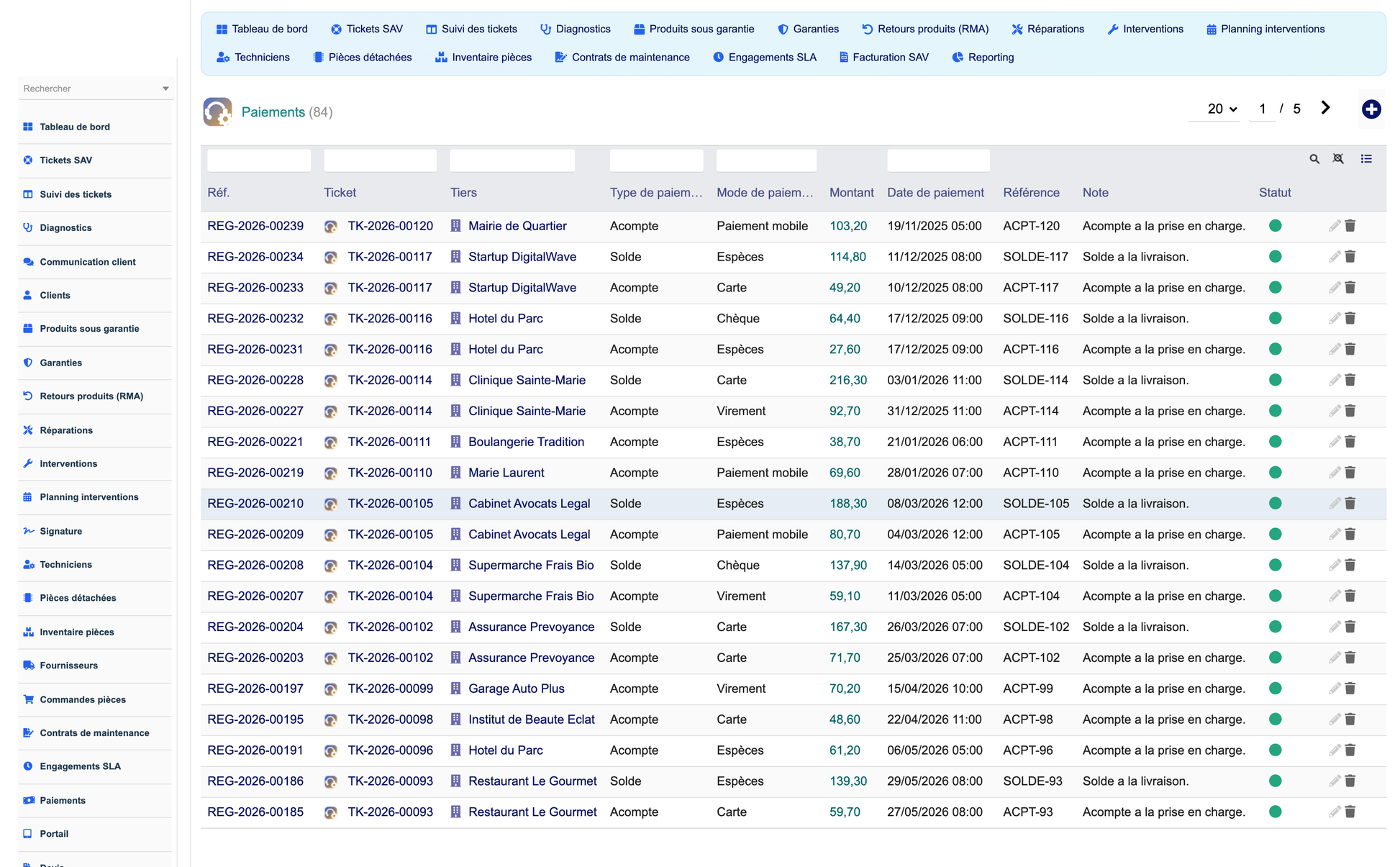Click the Date de paiement filter field
This screenshot has width=1400, height=867.
938,160
